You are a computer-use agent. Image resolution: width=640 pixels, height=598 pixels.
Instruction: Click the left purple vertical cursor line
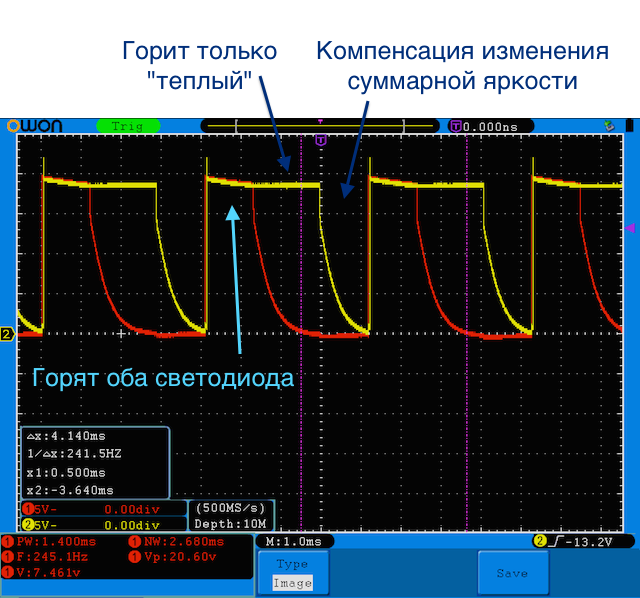click(x=301, y=333)
